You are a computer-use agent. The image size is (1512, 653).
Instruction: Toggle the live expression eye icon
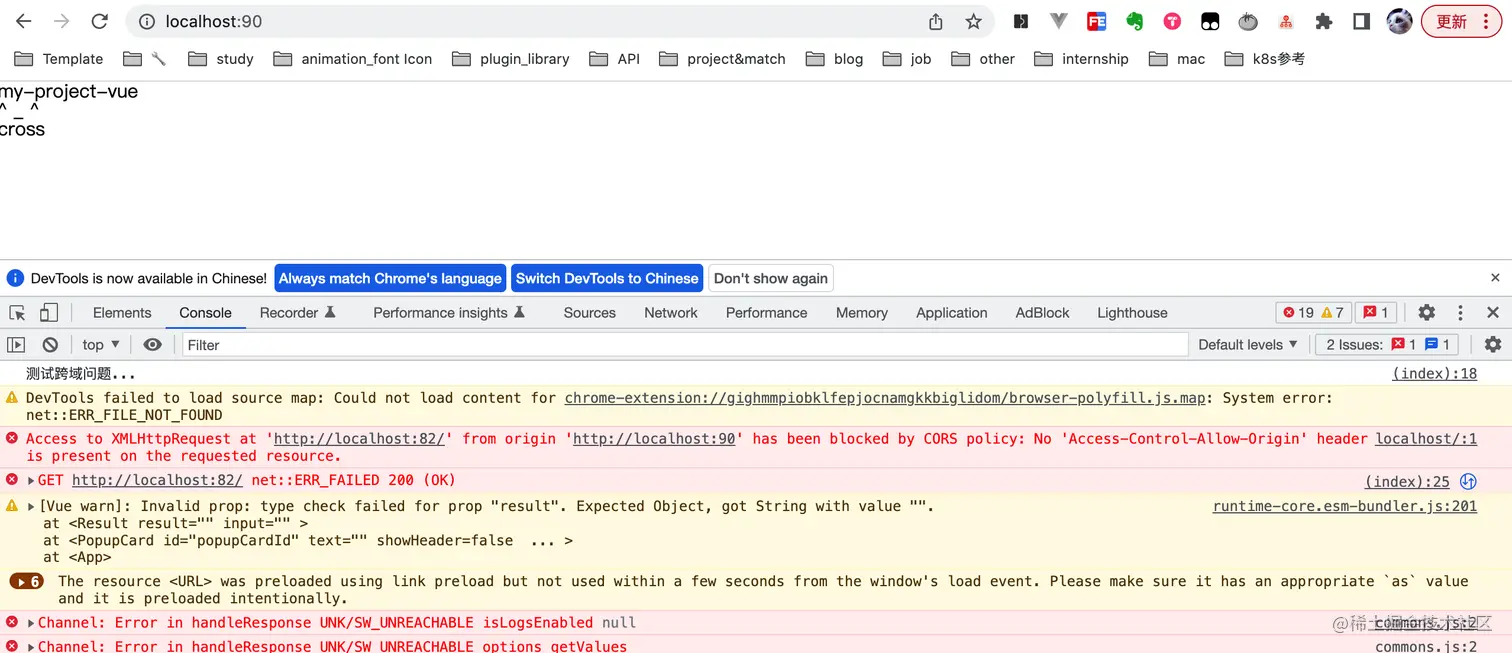pyautogui.click(x=152, y=345)
